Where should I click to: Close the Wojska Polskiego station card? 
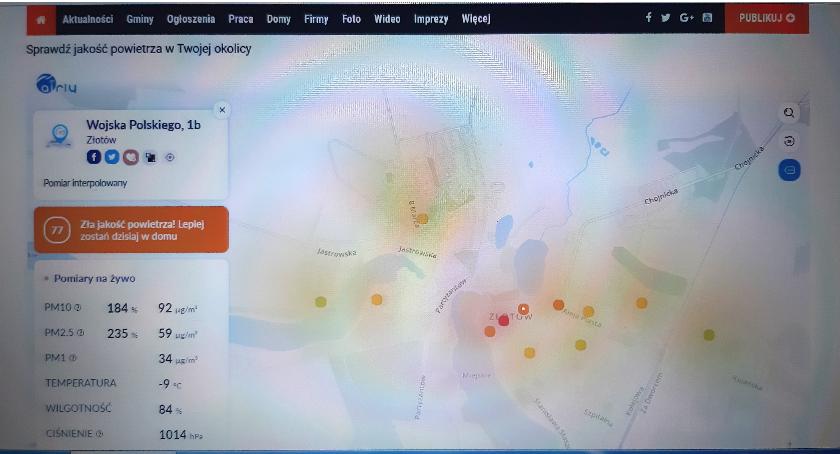coord(222,110)
